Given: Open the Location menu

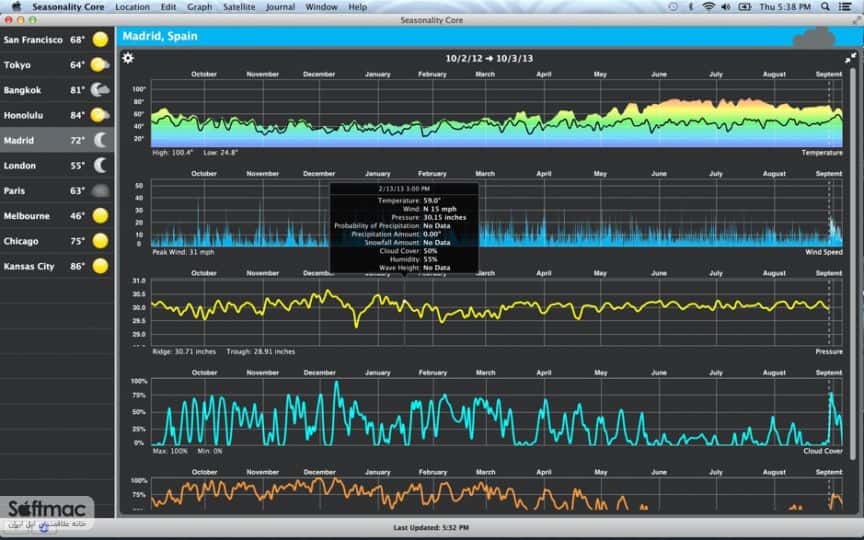Looking at the screenshot, I should [132, 7].
